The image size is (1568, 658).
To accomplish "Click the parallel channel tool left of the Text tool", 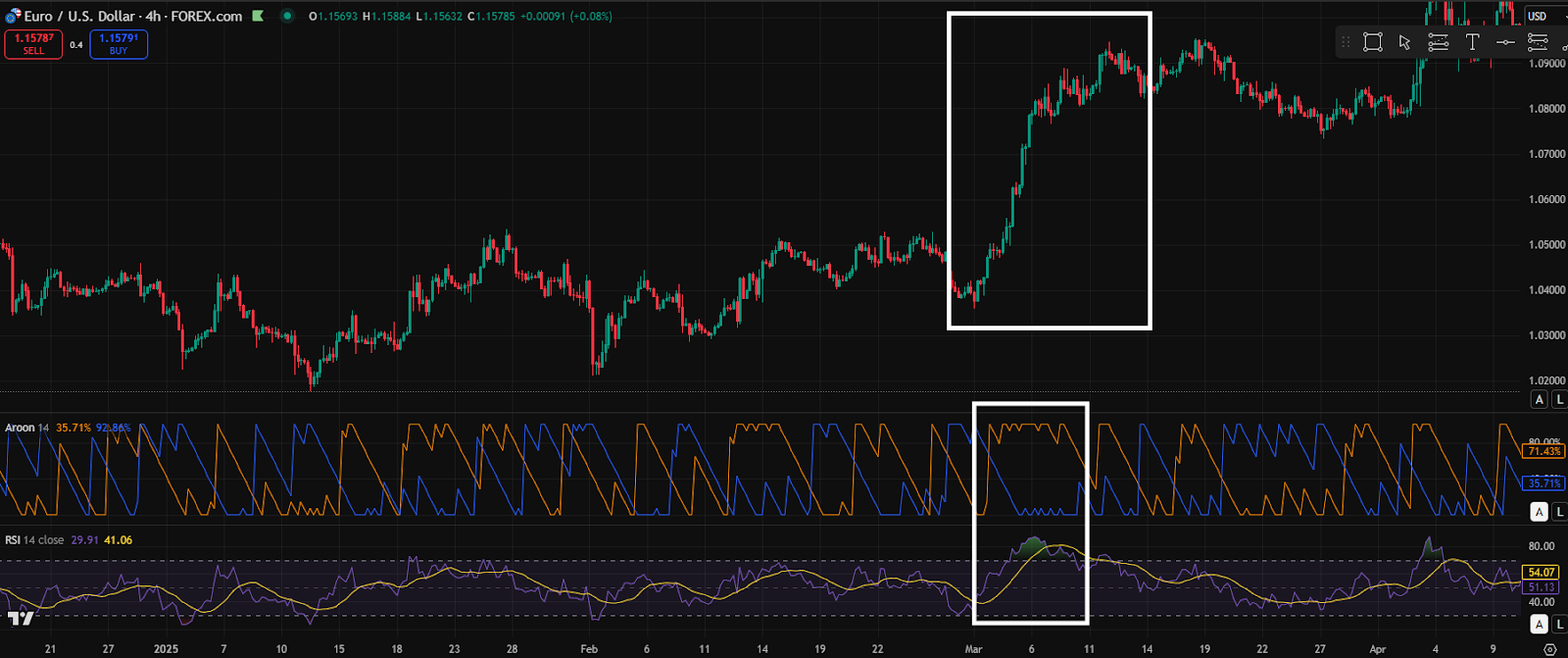I will (x=1438, y=42).
